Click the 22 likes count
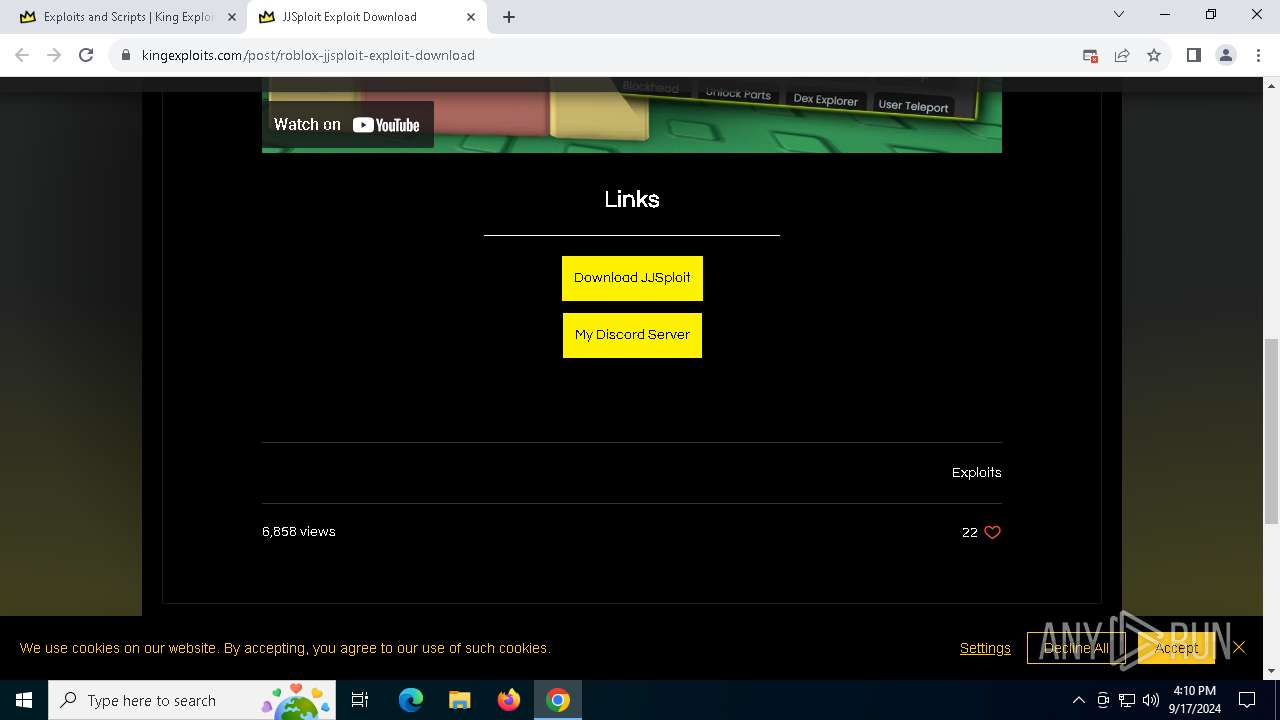 coord(970,533)
